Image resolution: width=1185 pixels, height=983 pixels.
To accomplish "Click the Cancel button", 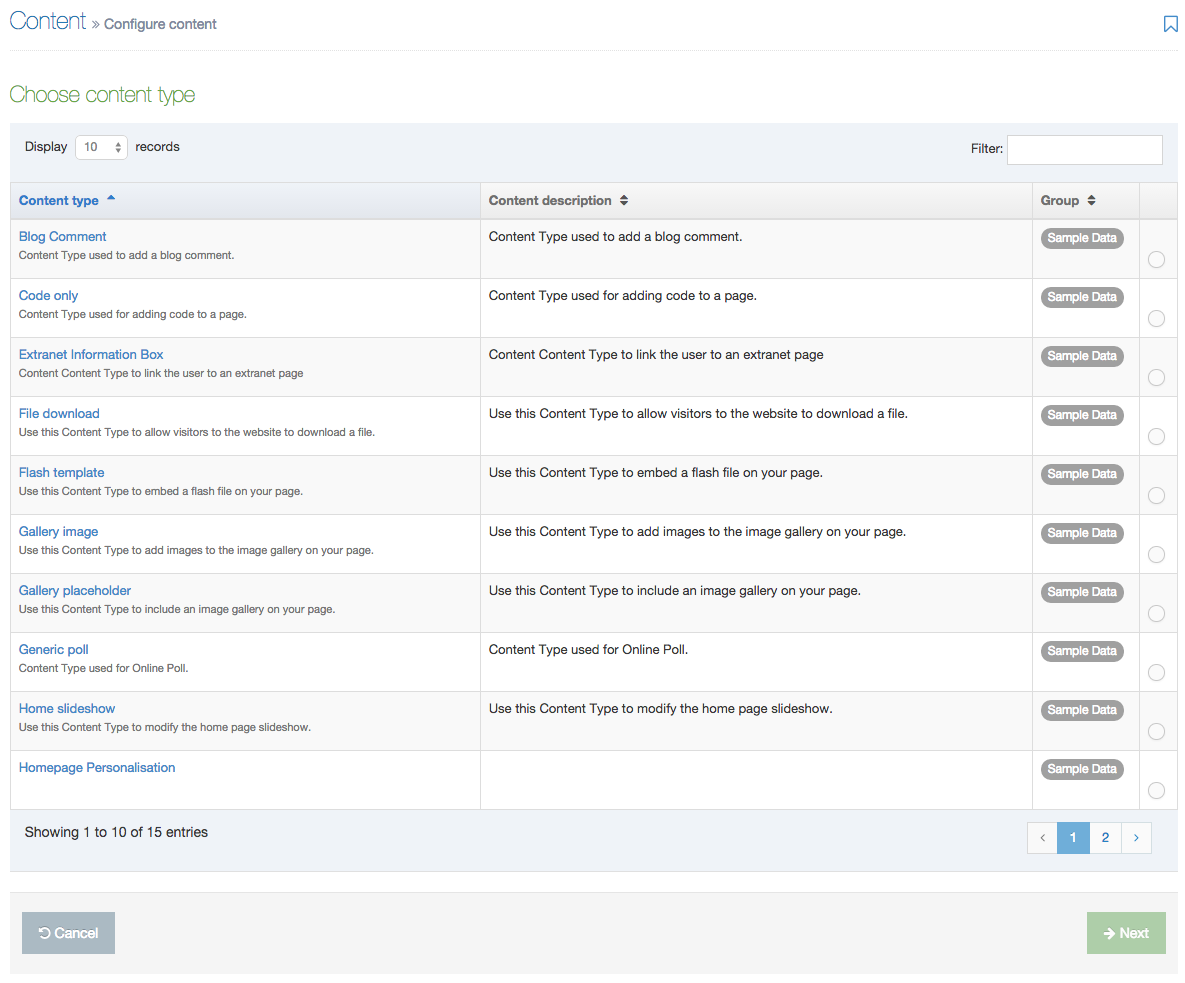I will tap(68, 933).
